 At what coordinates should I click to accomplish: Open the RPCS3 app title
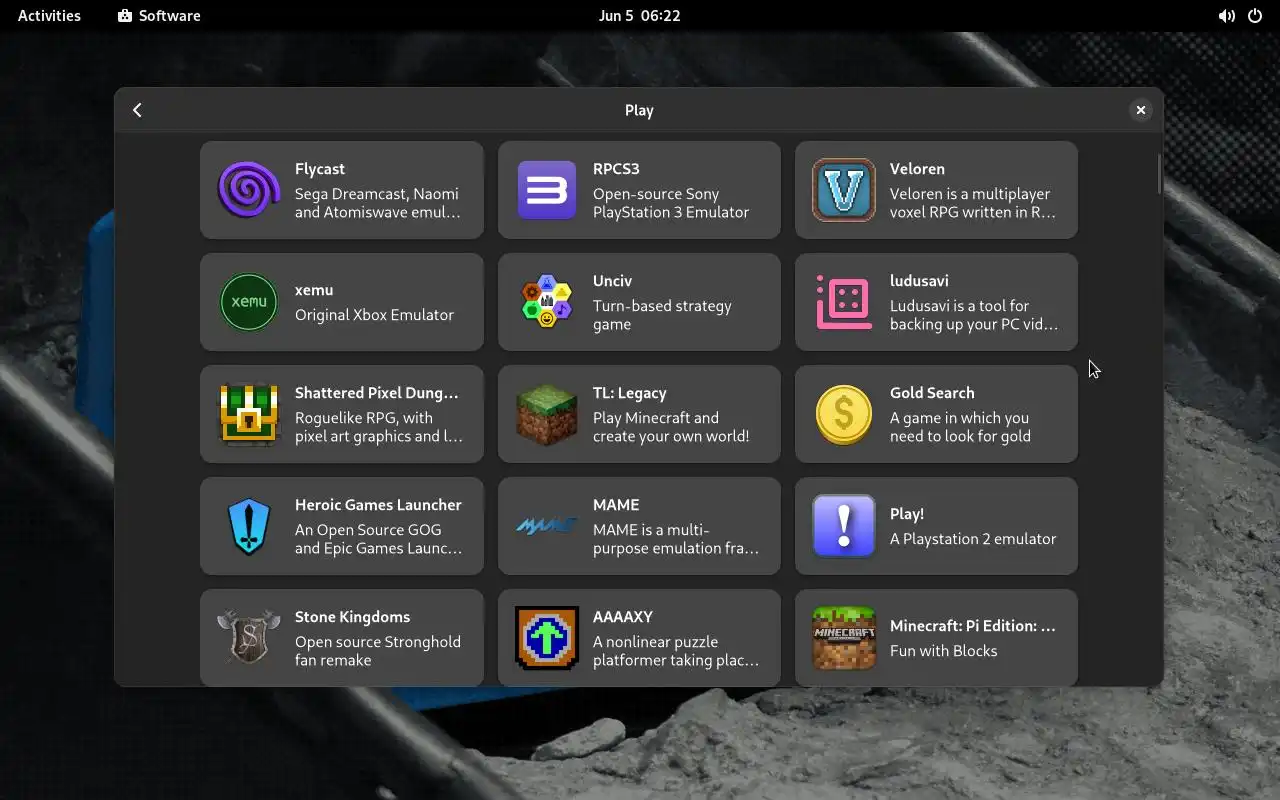[x=616, y=169]
